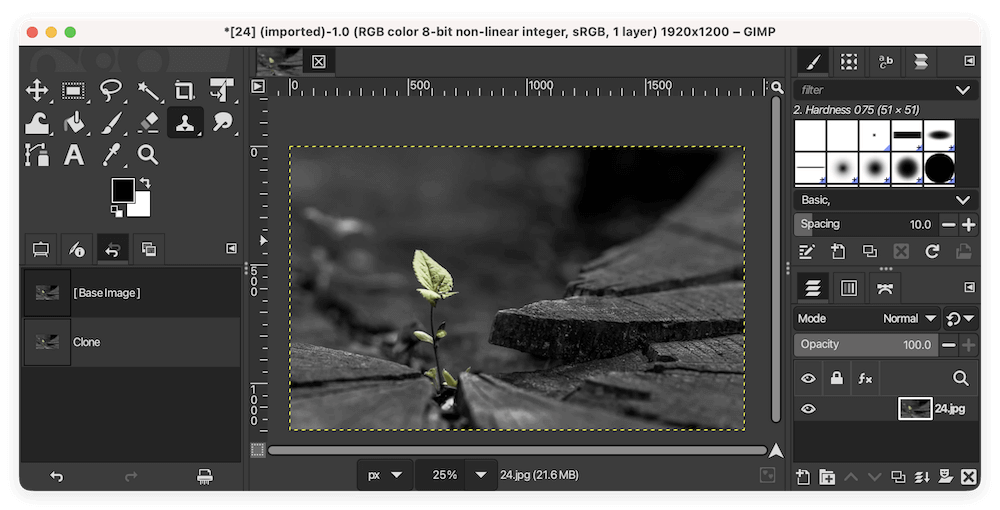Adjust the layer Opacity slider

point(866,344)
